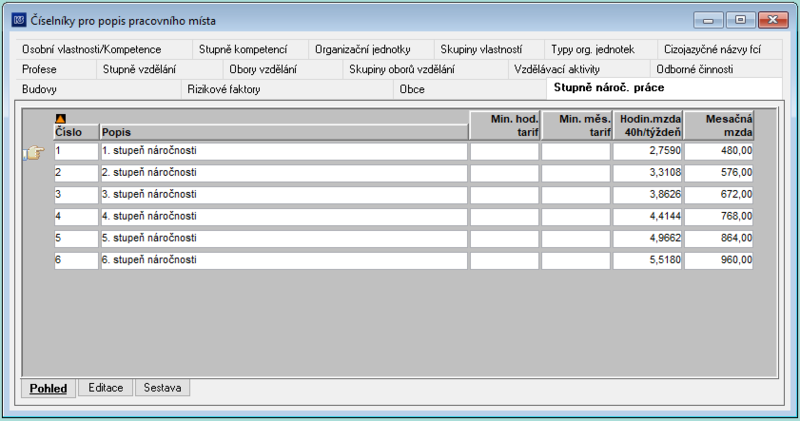Sort by the Číslo column header
The width and height of the screenshot is (800, 421).
click(x=76, y=132)
